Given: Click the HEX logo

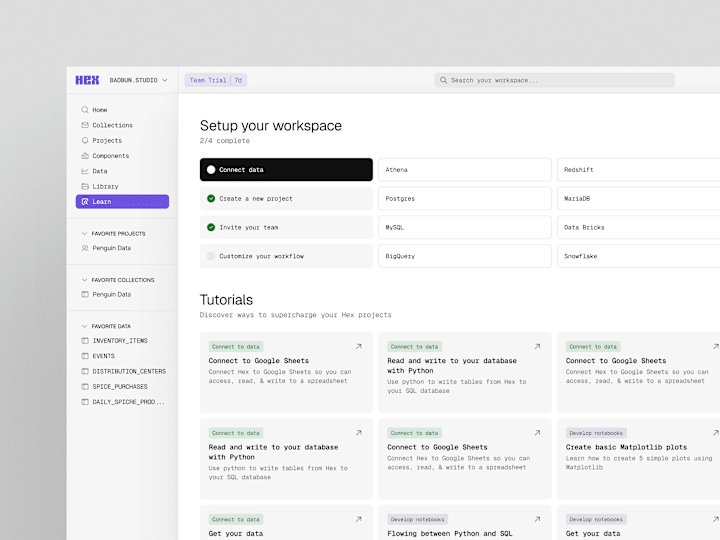Looking at the screenshot, I should (x=87, y=80).
